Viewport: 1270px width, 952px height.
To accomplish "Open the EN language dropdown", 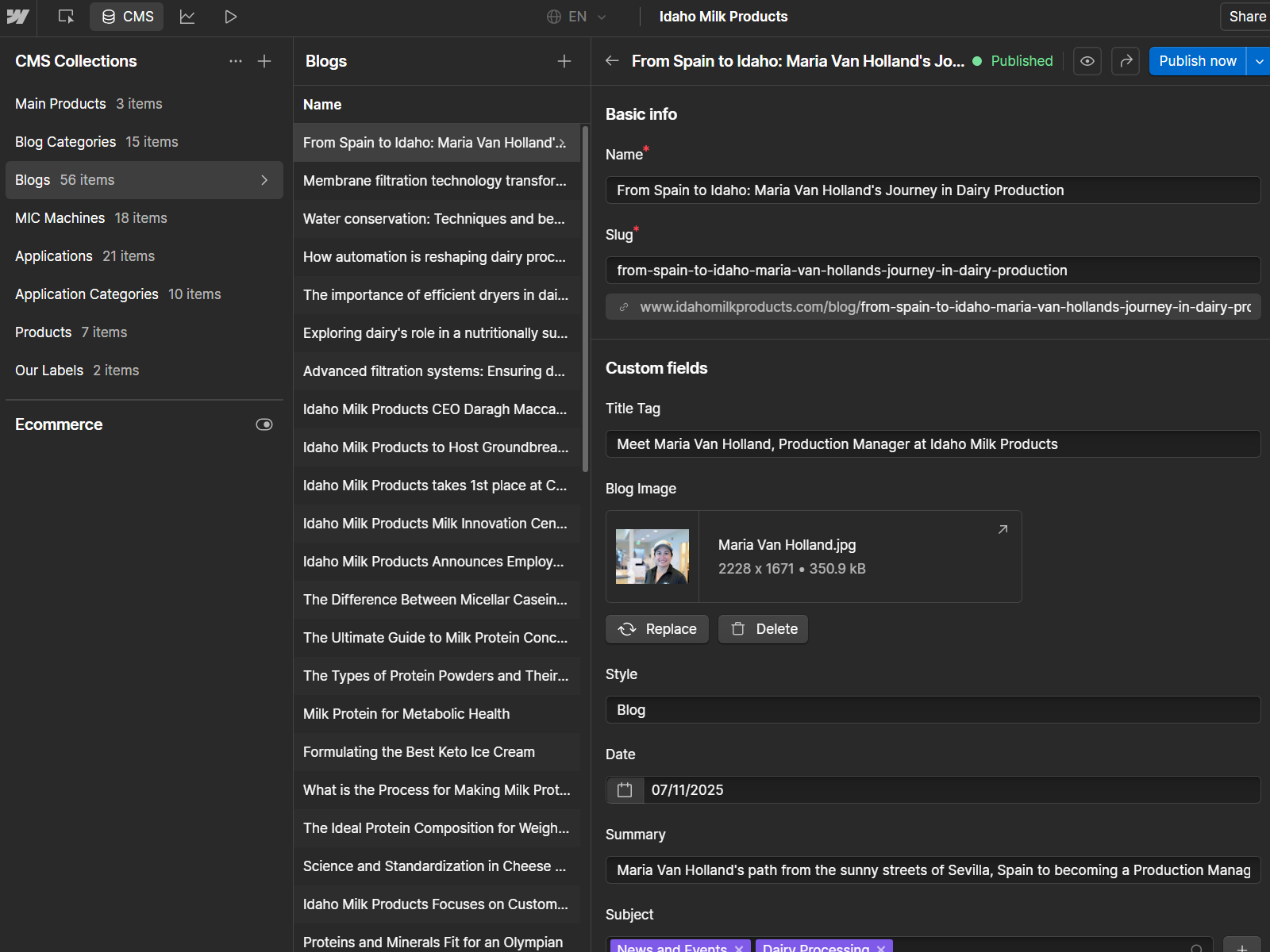I will 577,17.
